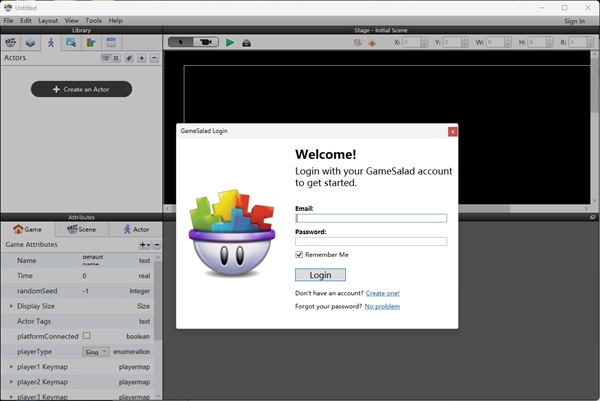
Task: Select the arrow pointer tool
Action: click(x=181, y=42)
